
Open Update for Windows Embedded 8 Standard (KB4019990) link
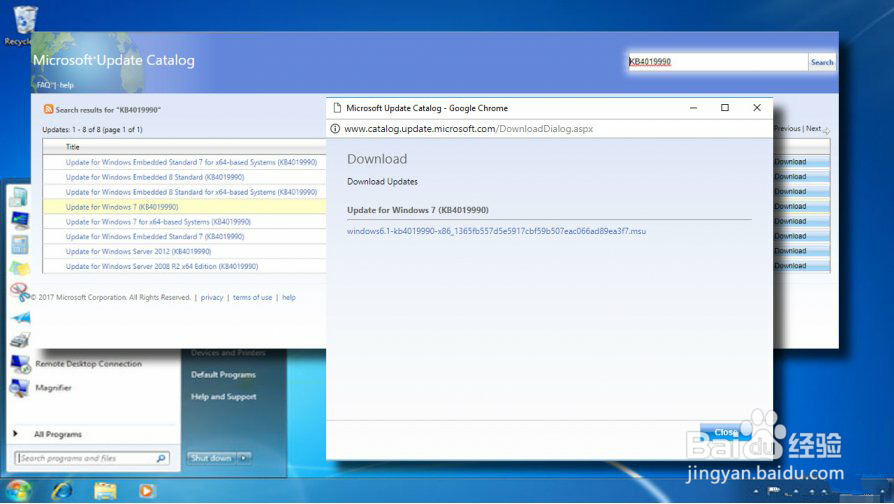point(155,177)
